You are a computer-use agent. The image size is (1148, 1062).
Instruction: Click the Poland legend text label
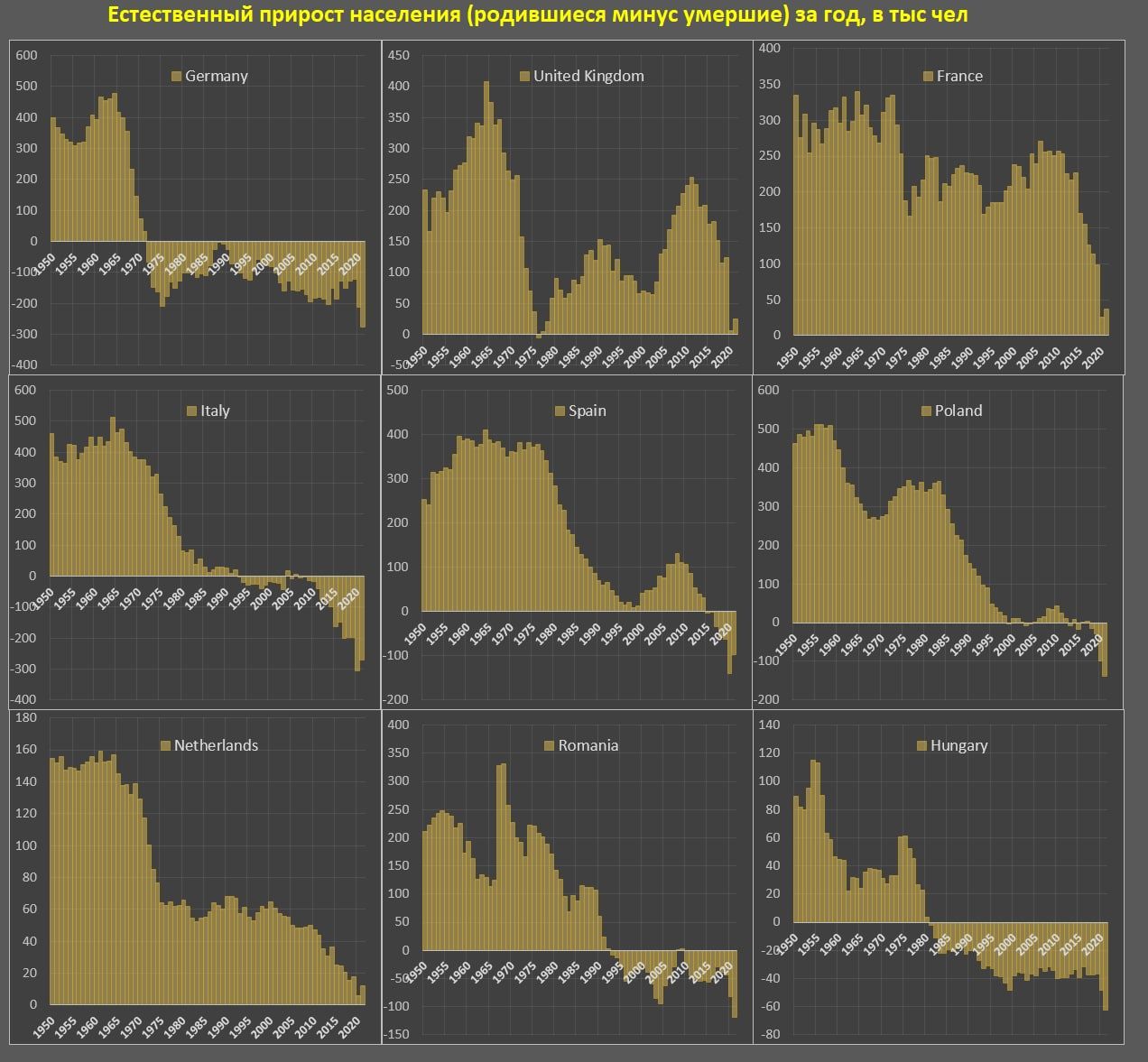[x=958, y=411]
